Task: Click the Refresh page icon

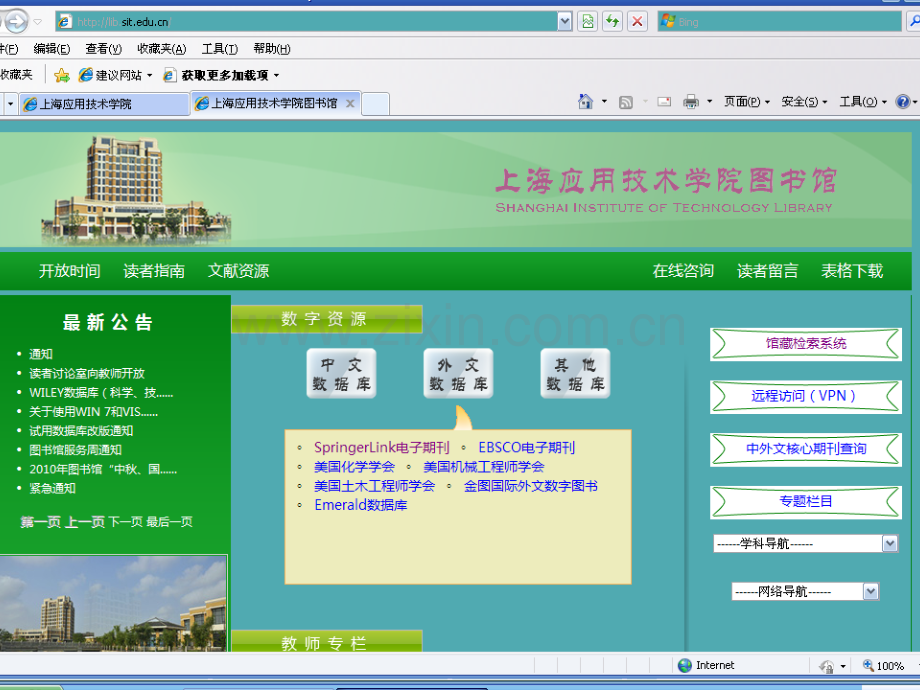Action: tap(612, 21)
